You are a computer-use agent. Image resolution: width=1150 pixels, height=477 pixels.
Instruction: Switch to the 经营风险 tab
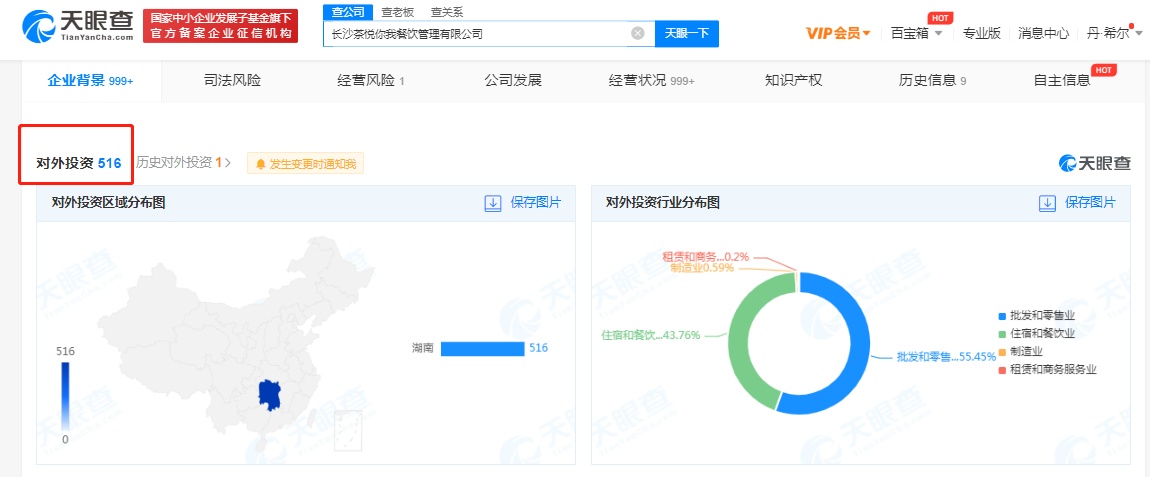(x=371, y=81)
